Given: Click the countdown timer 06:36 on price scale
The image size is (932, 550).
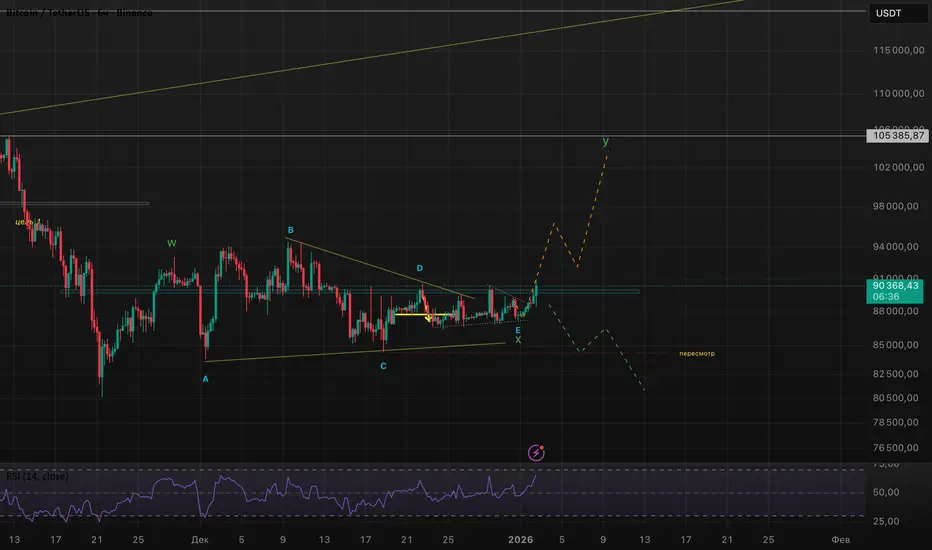Looking at the screenshot, I should click(x=886, y=297).
